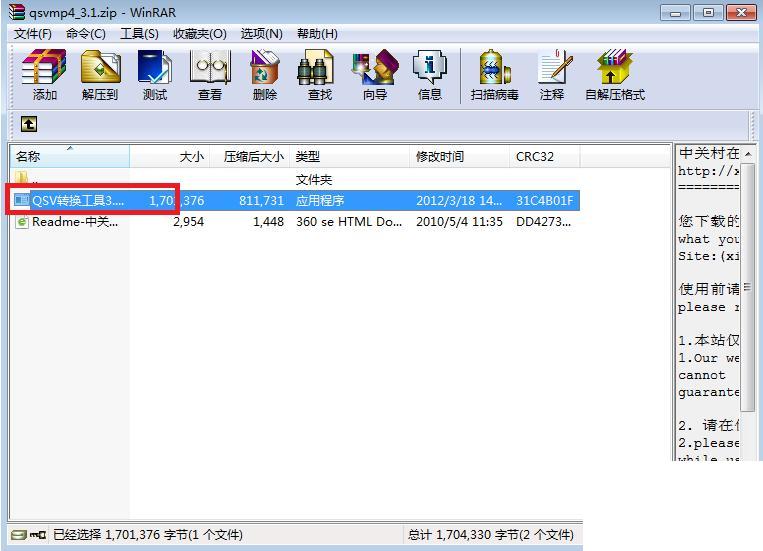Run 扫描病毒 virus scan

click(x=495, y=75)
